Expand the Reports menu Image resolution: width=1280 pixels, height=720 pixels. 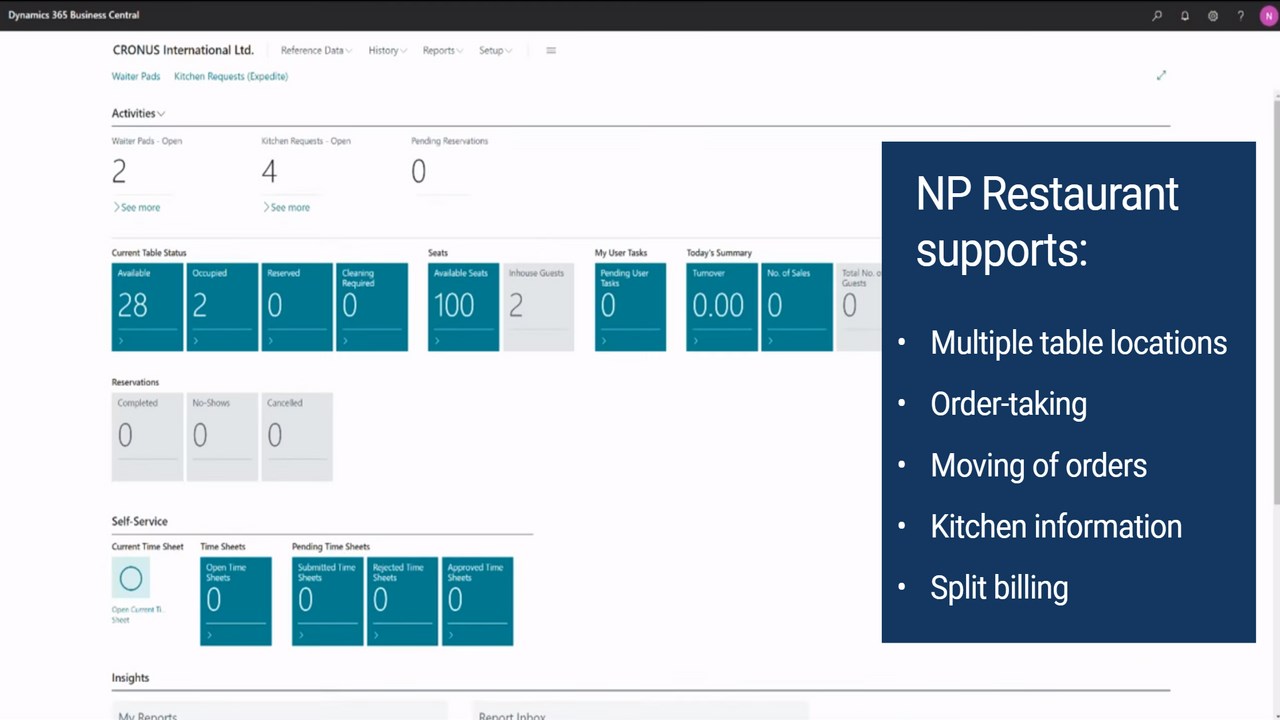click(443, 50)
